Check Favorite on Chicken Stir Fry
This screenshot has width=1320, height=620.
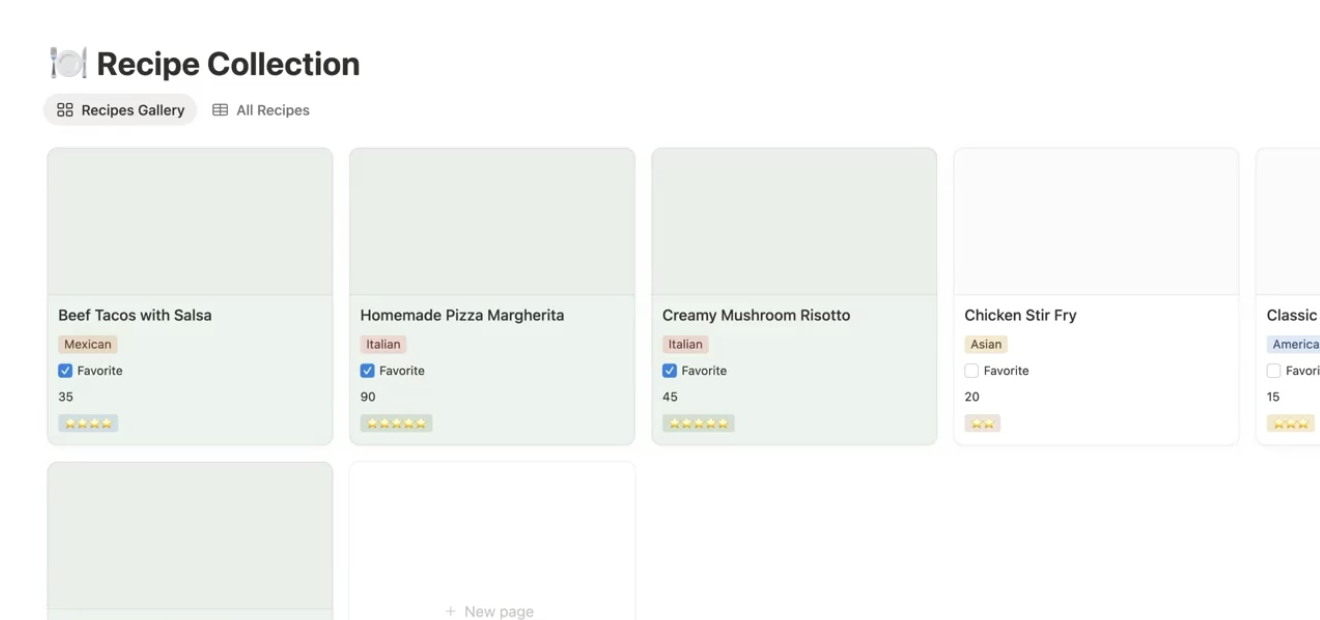pyautogui.click(x=972, y=371)
